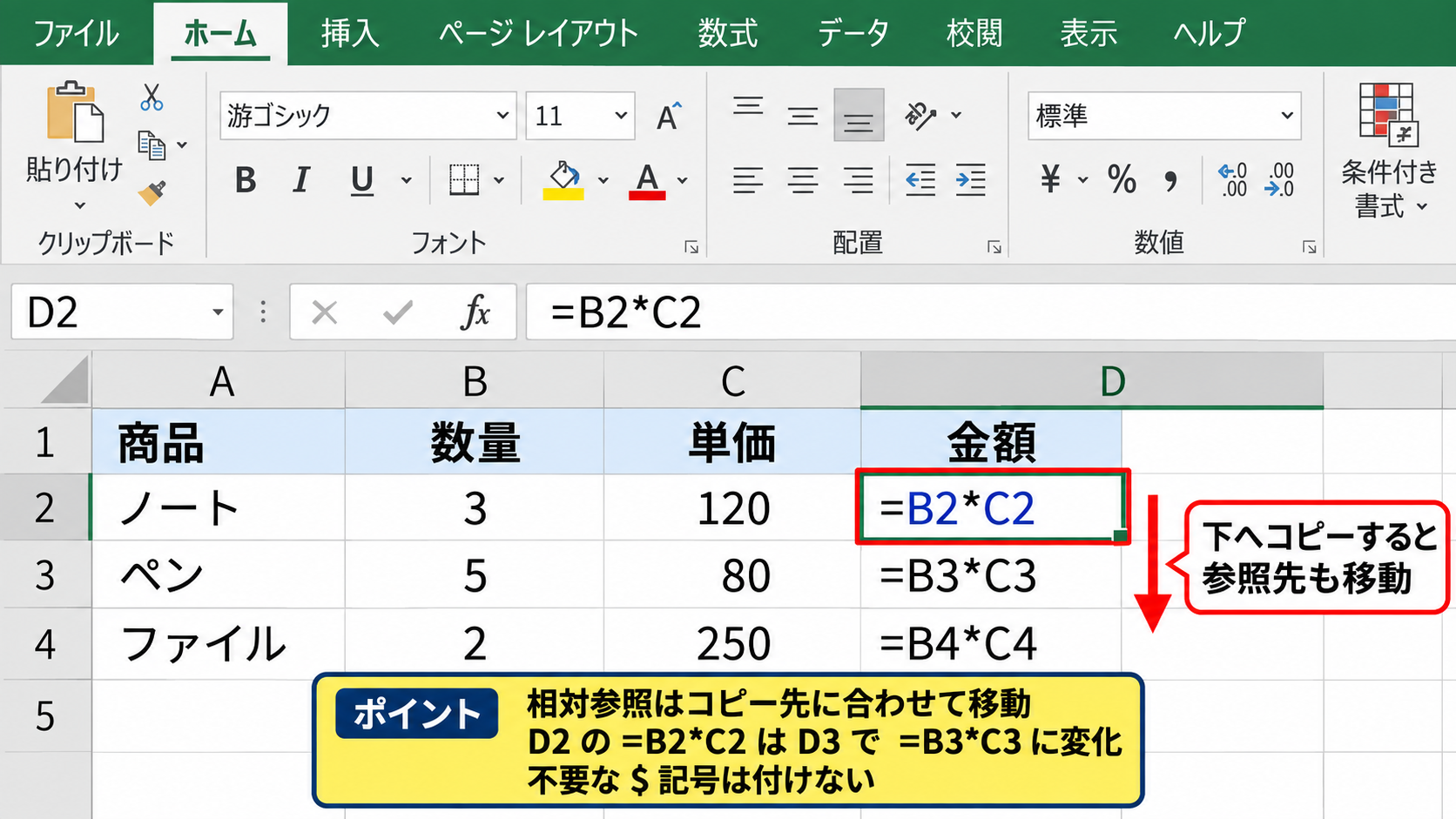Image resolution: width=1456 pixels, height=819 pixels.
Task: Click the formula bar showing =B2*C2
Action: (x=990, y=312)
